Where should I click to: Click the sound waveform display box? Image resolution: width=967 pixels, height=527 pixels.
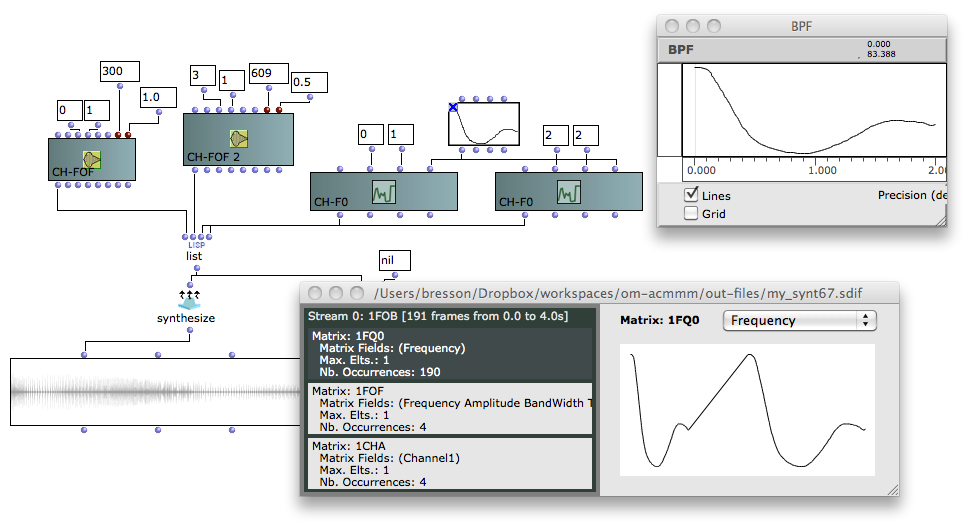[x=155, y=392]
